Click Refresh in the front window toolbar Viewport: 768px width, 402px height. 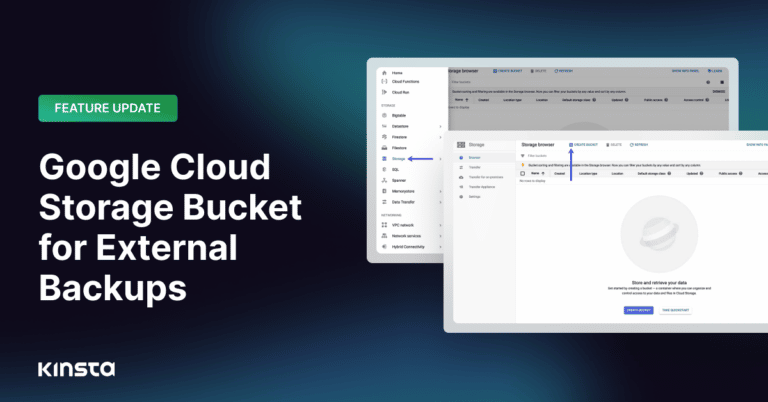639,145
